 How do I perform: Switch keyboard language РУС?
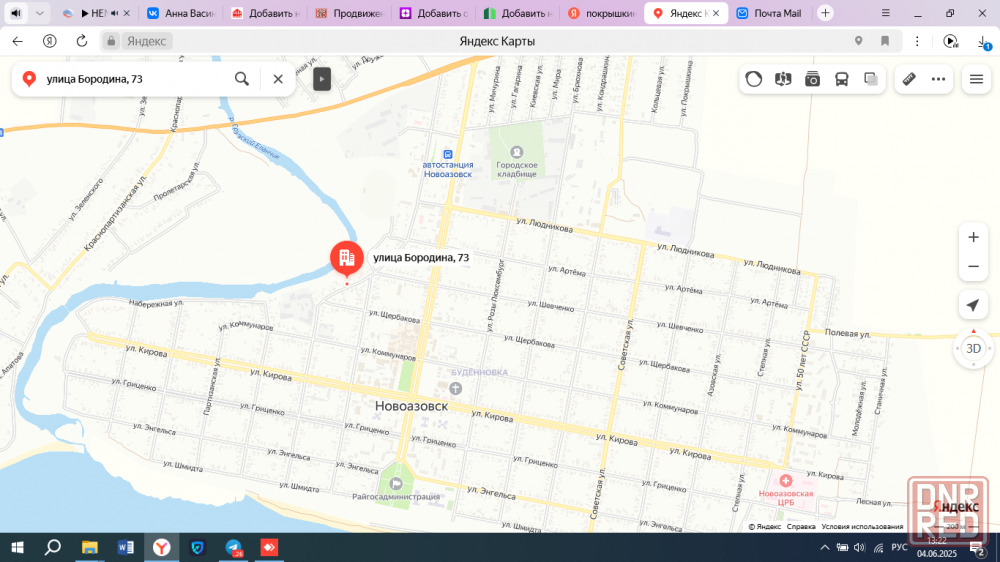899,547
